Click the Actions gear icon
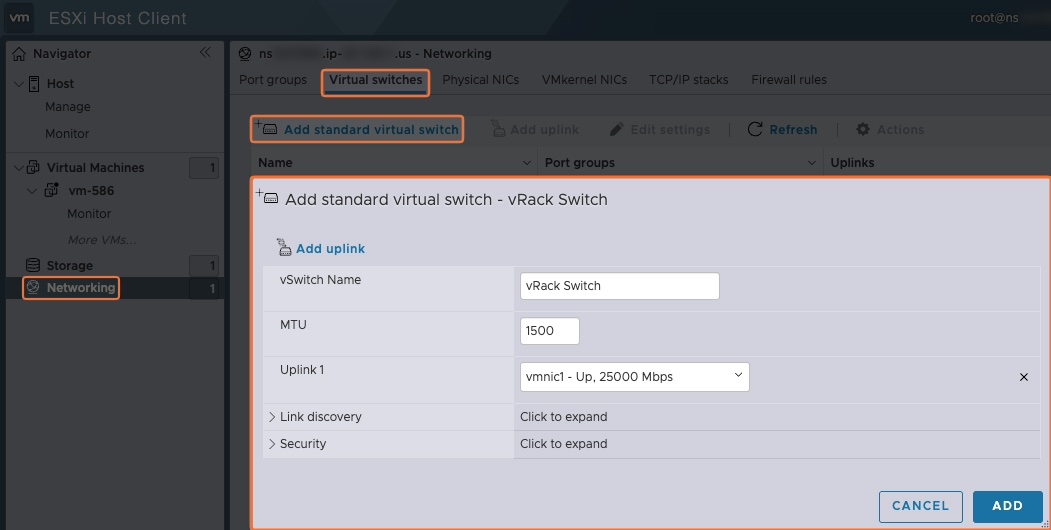The image size is (1051, 530). (x=863, y=129)
